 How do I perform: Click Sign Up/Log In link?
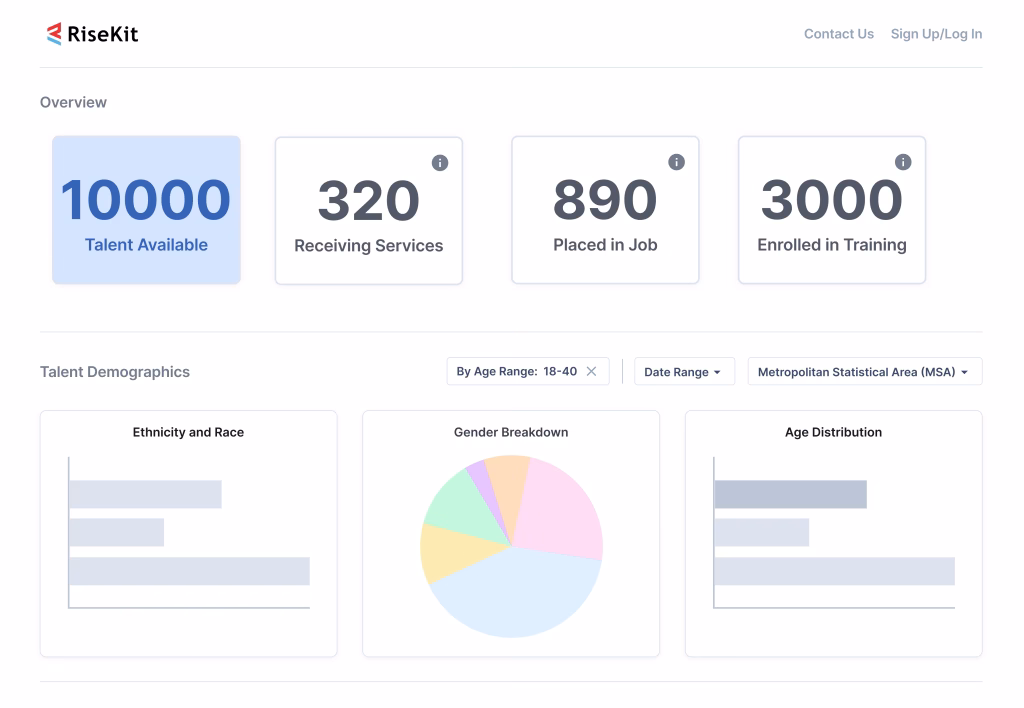click(936, 34)
